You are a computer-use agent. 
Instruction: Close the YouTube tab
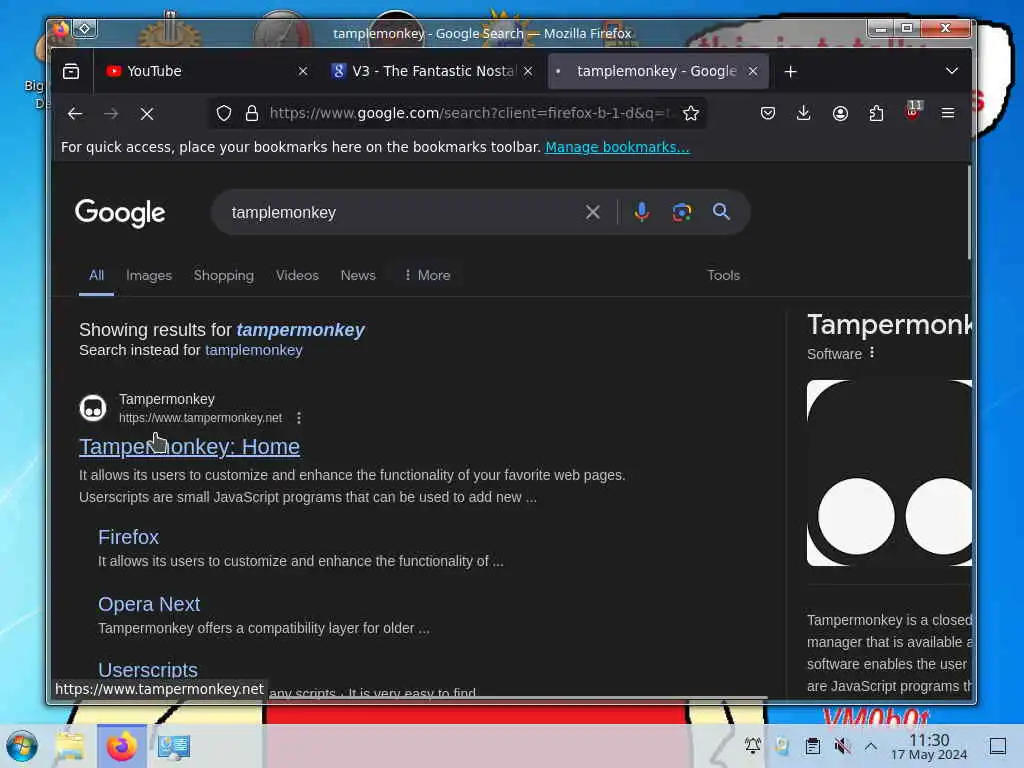[303, 71]
